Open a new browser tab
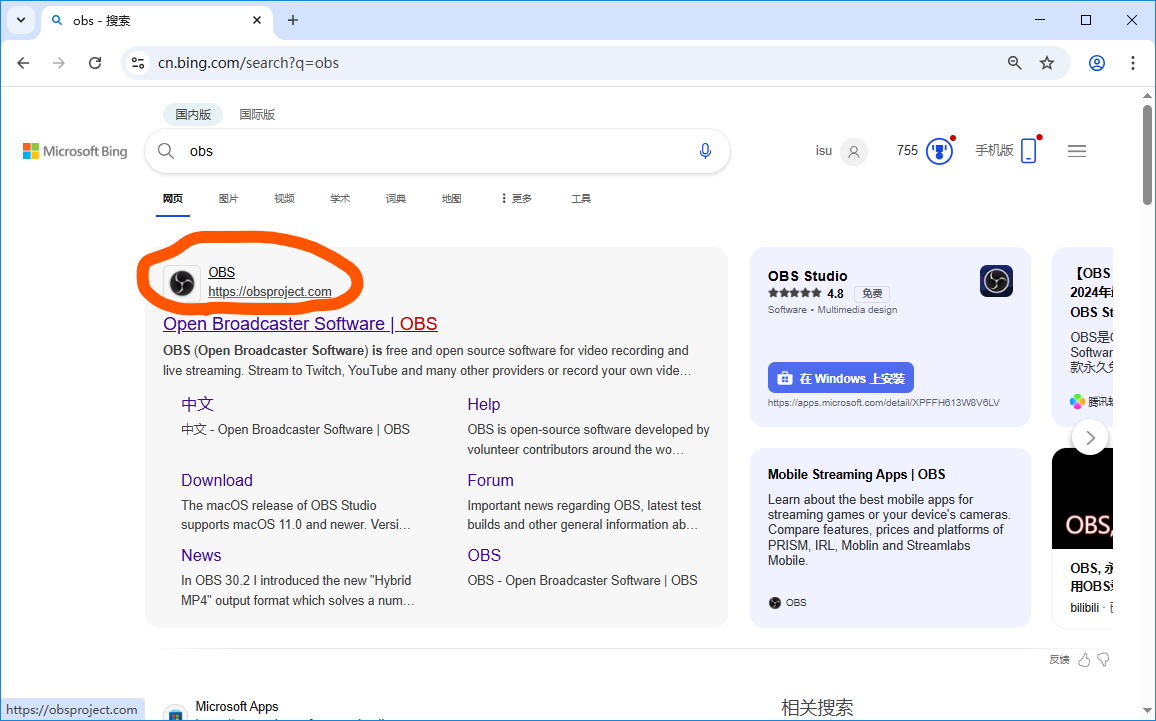The height and width of the screenshot is (721, 1156). click(293, 20)
